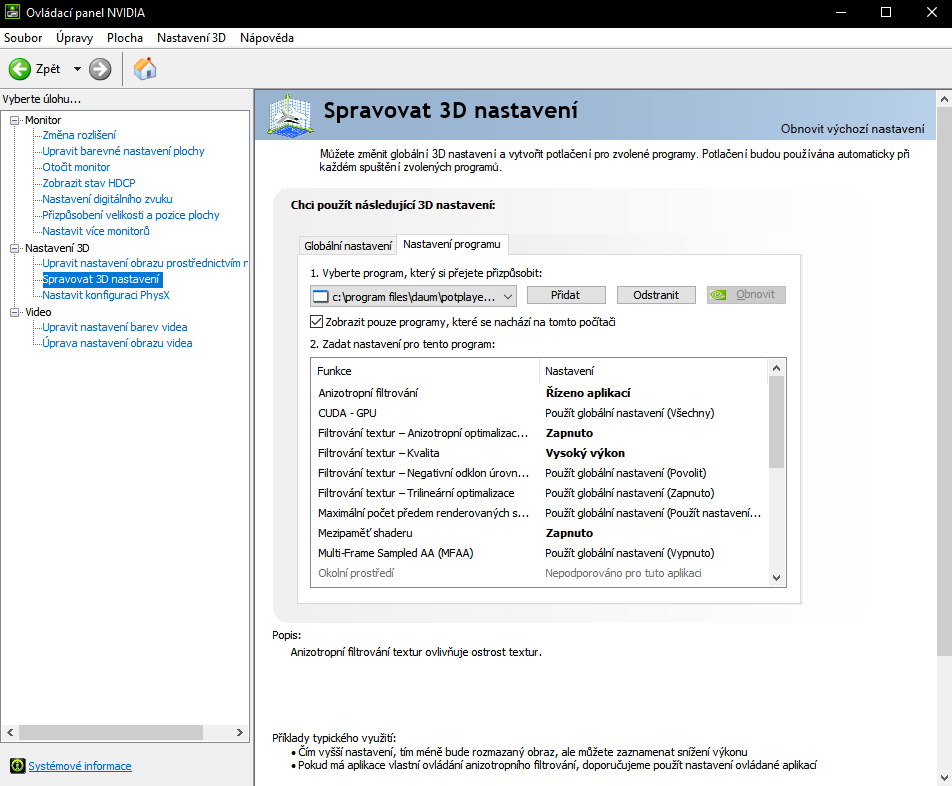Select the Anizotropní filtrování row
The image size is (952, 786).
click(x=539, y=393)
